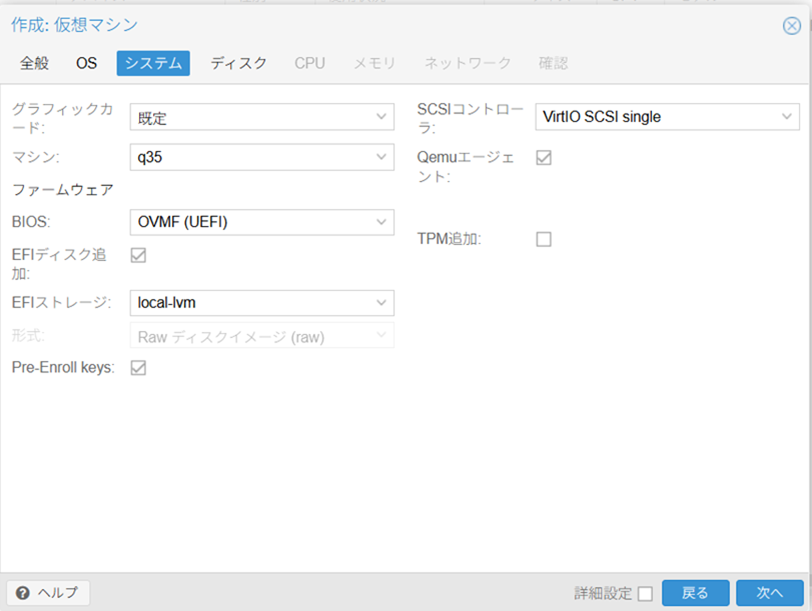Click the EFIディスク追加 label
The height and width of the screenshot is (611, 812).
tap(59, 264)
